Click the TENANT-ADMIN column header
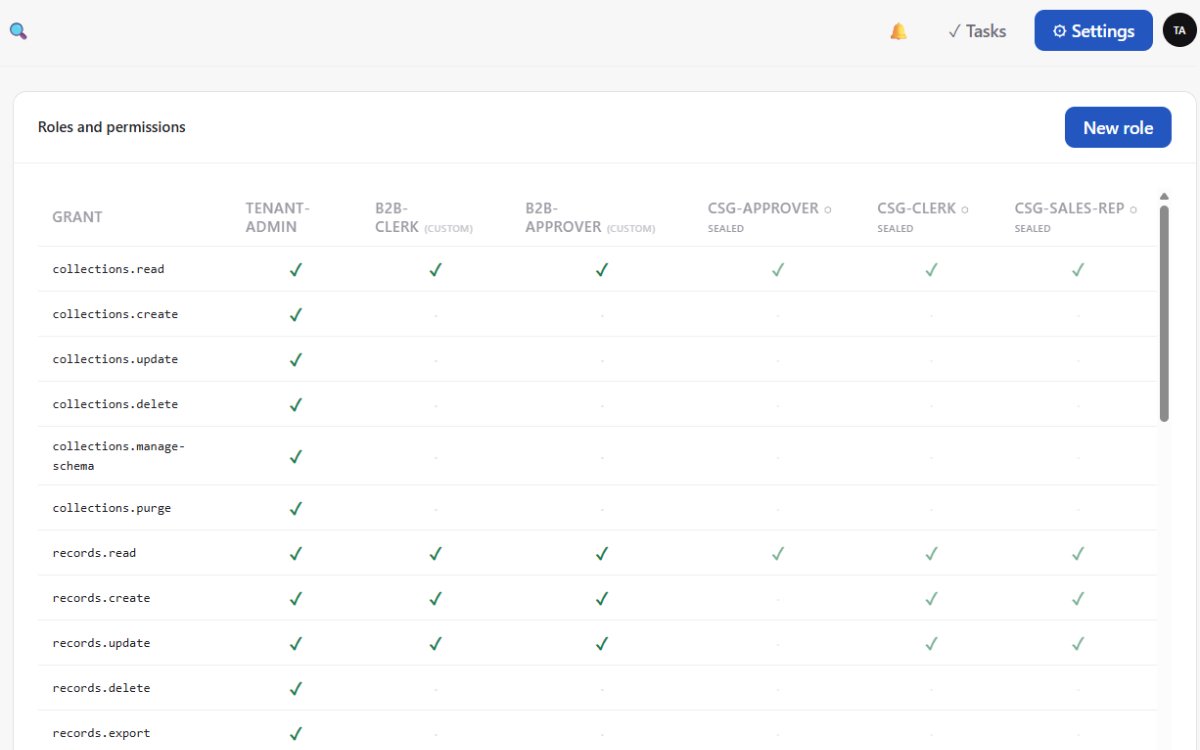 click(x=278, y=217)
